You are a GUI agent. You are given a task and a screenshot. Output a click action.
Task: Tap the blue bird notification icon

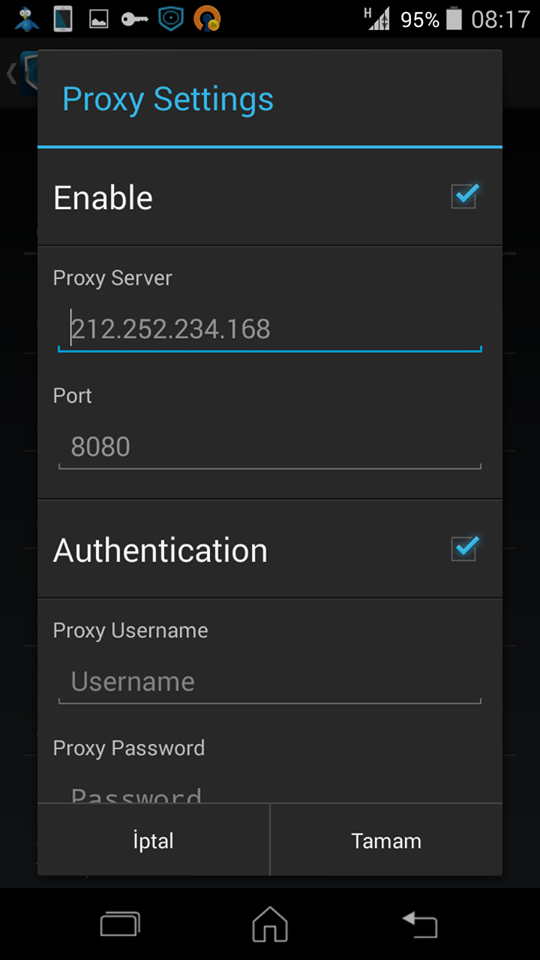[x=26, y=19]
